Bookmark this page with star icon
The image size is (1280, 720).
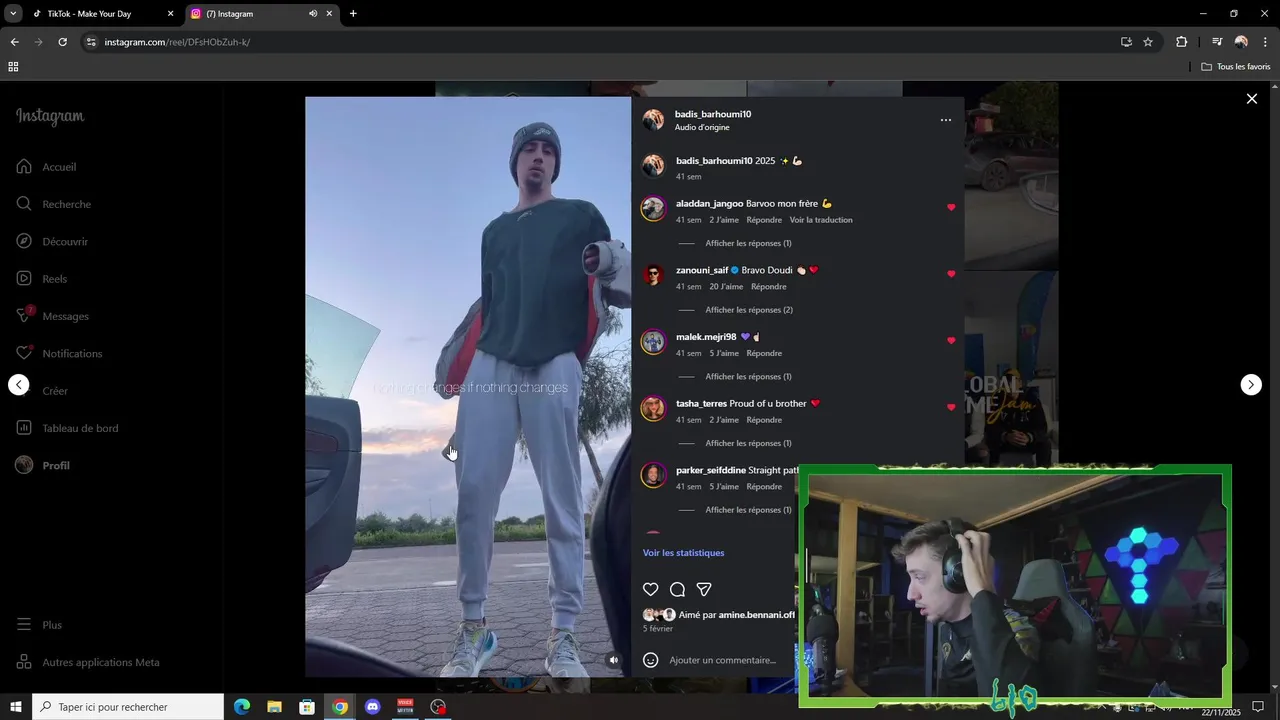coord(1148,42)
